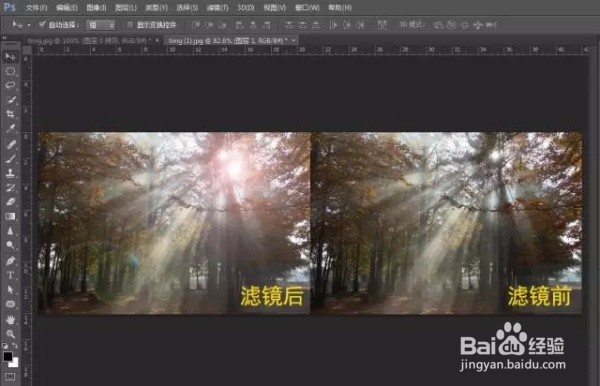Image resolution: width=600 pixels, height=386 pixels.
Task: Open the background white color swatch
Action: click(15, 363)
